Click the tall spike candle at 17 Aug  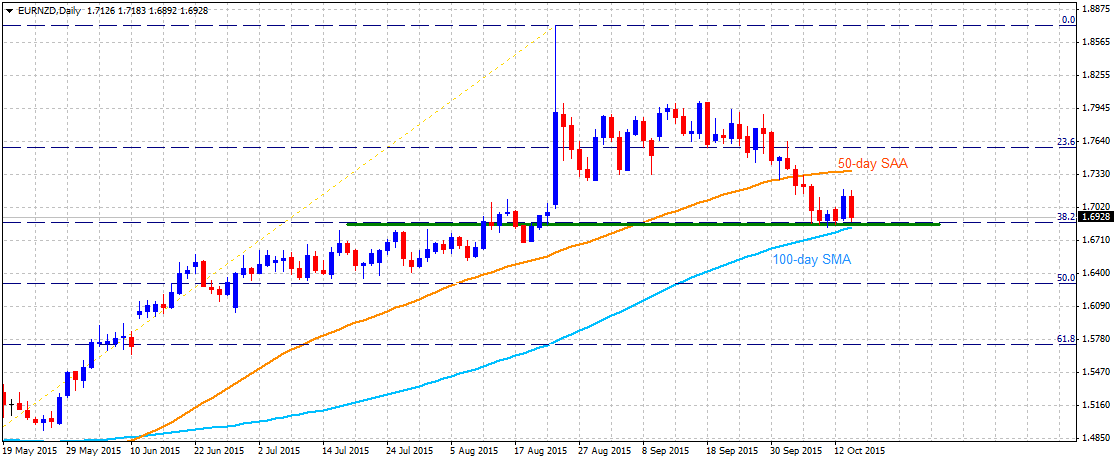click(x=554, y=116)
